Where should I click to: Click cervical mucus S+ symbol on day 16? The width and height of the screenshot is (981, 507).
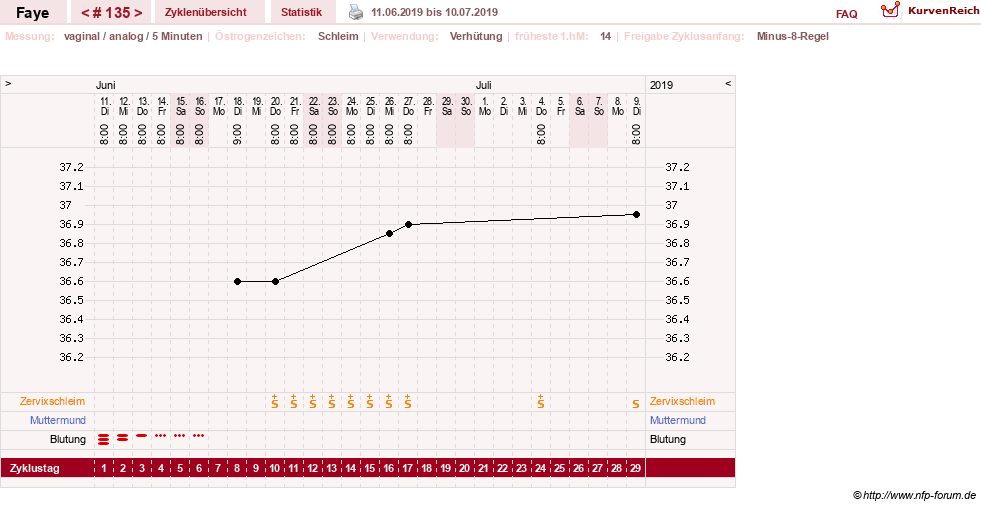(x=389, y=401)
